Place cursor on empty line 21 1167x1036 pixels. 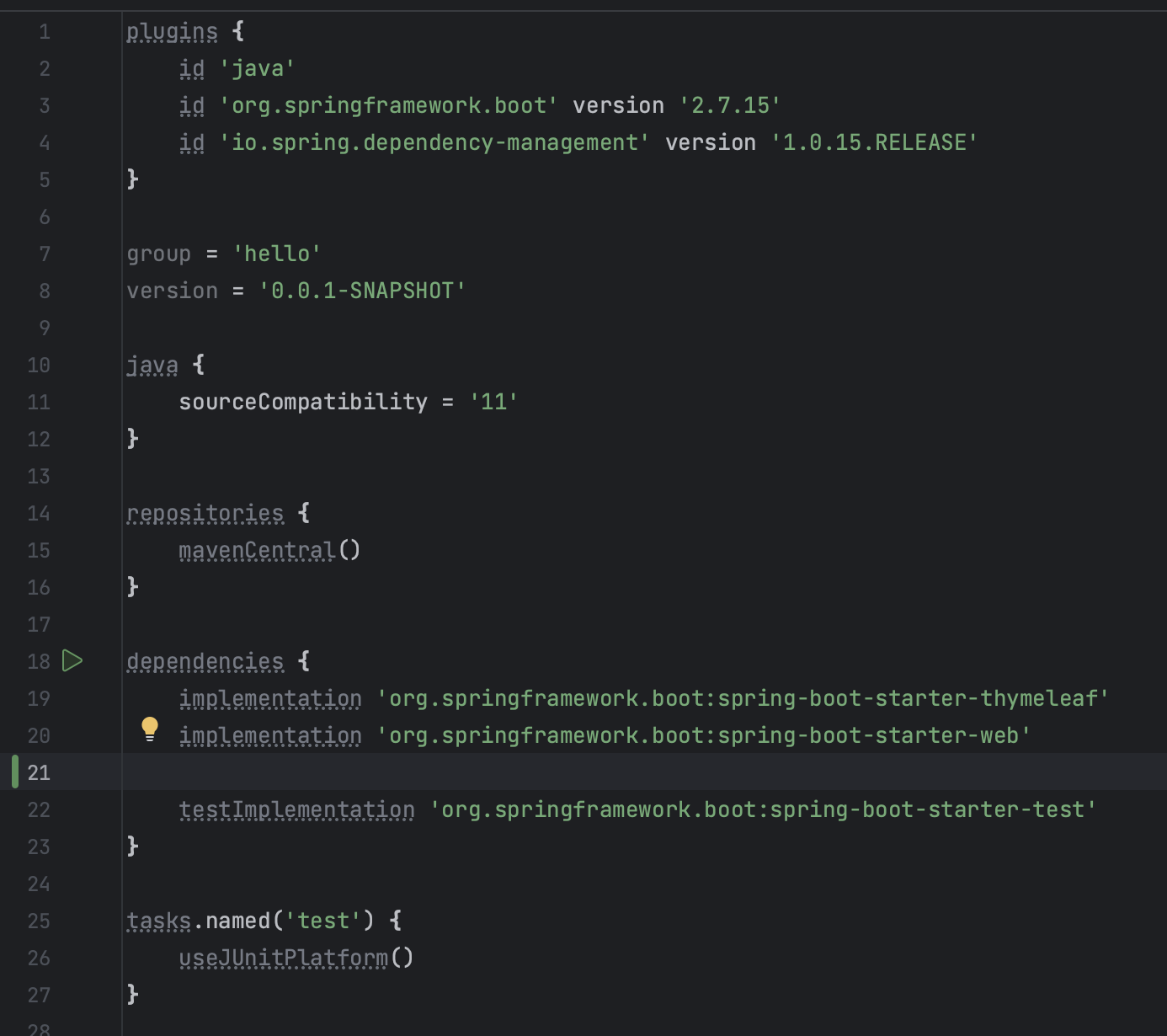pyautogui.click(x=644, y=772)
